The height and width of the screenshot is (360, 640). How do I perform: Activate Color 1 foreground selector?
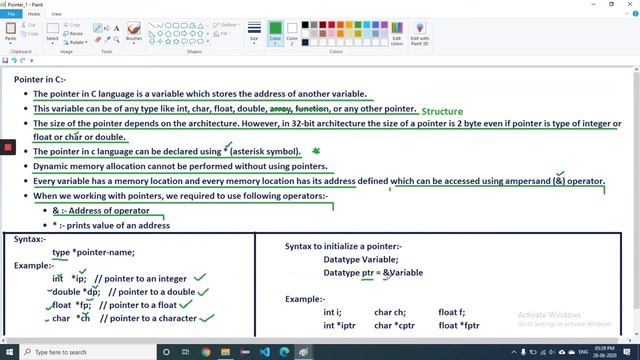pos(276,33)
